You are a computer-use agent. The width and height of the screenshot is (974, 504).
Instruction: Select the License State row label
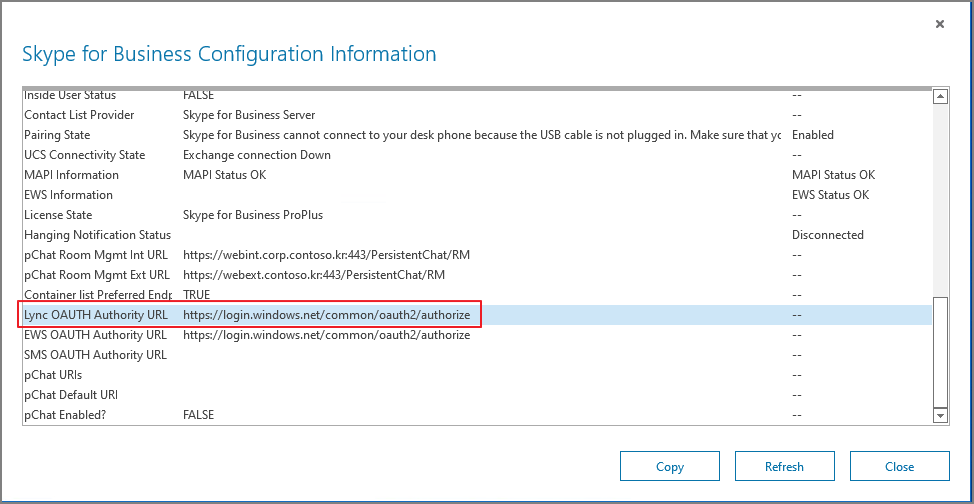click(58, 214)
